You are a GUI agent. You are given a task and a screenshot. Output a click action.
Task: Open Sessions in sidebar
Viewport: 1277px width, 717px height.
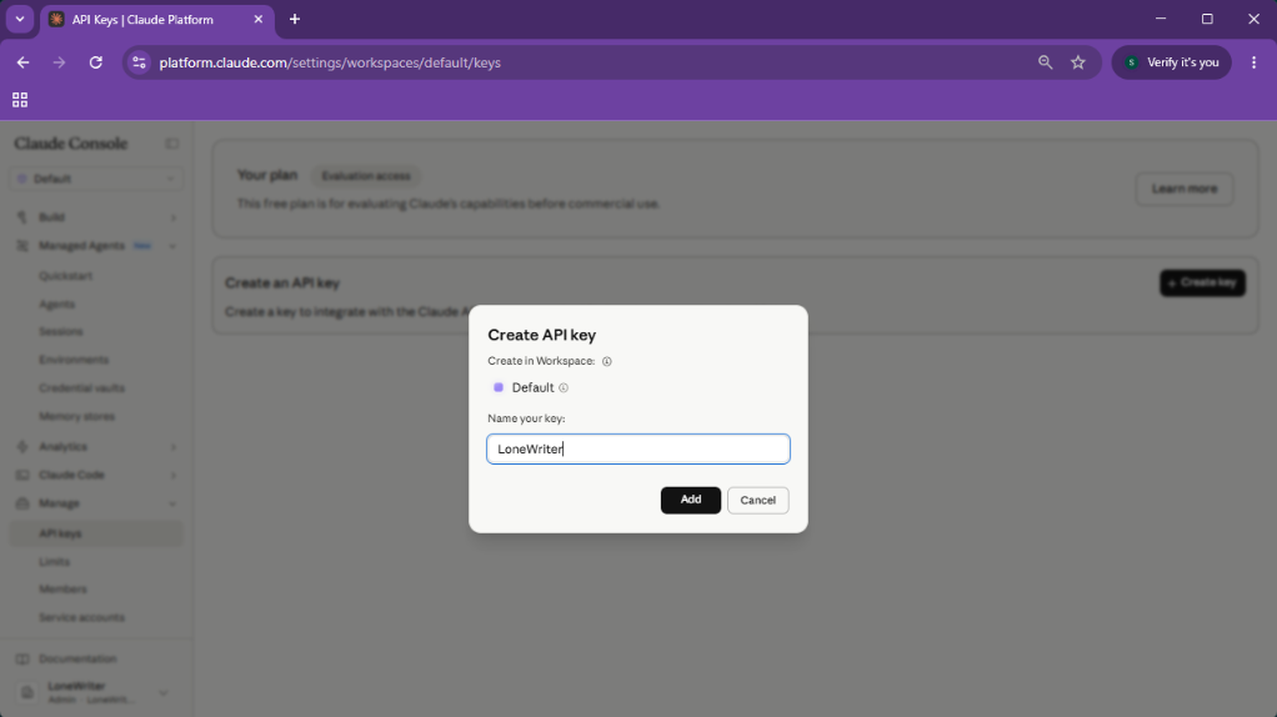pos(61,332)
